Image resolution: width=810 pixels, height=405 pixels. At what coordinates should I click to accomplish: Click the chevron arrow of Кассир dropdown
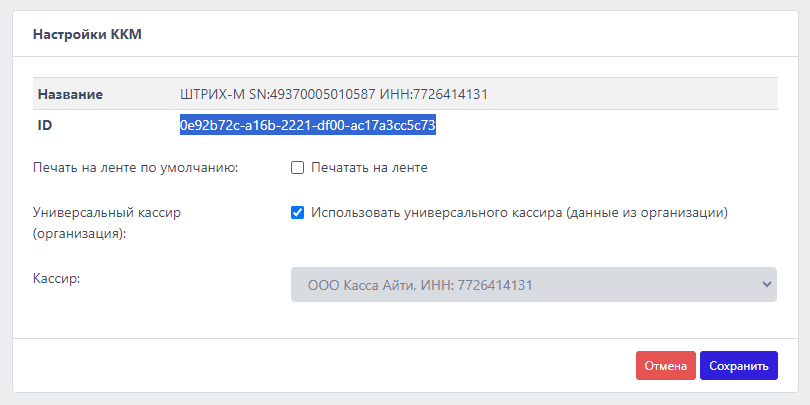click(766, 285)
